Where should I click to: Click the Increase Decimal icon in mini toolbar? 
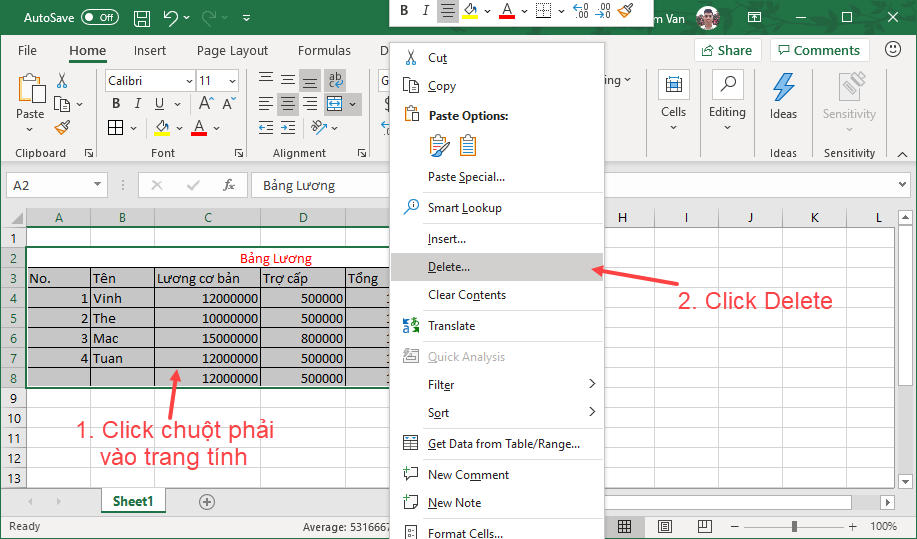coord(580,11)
